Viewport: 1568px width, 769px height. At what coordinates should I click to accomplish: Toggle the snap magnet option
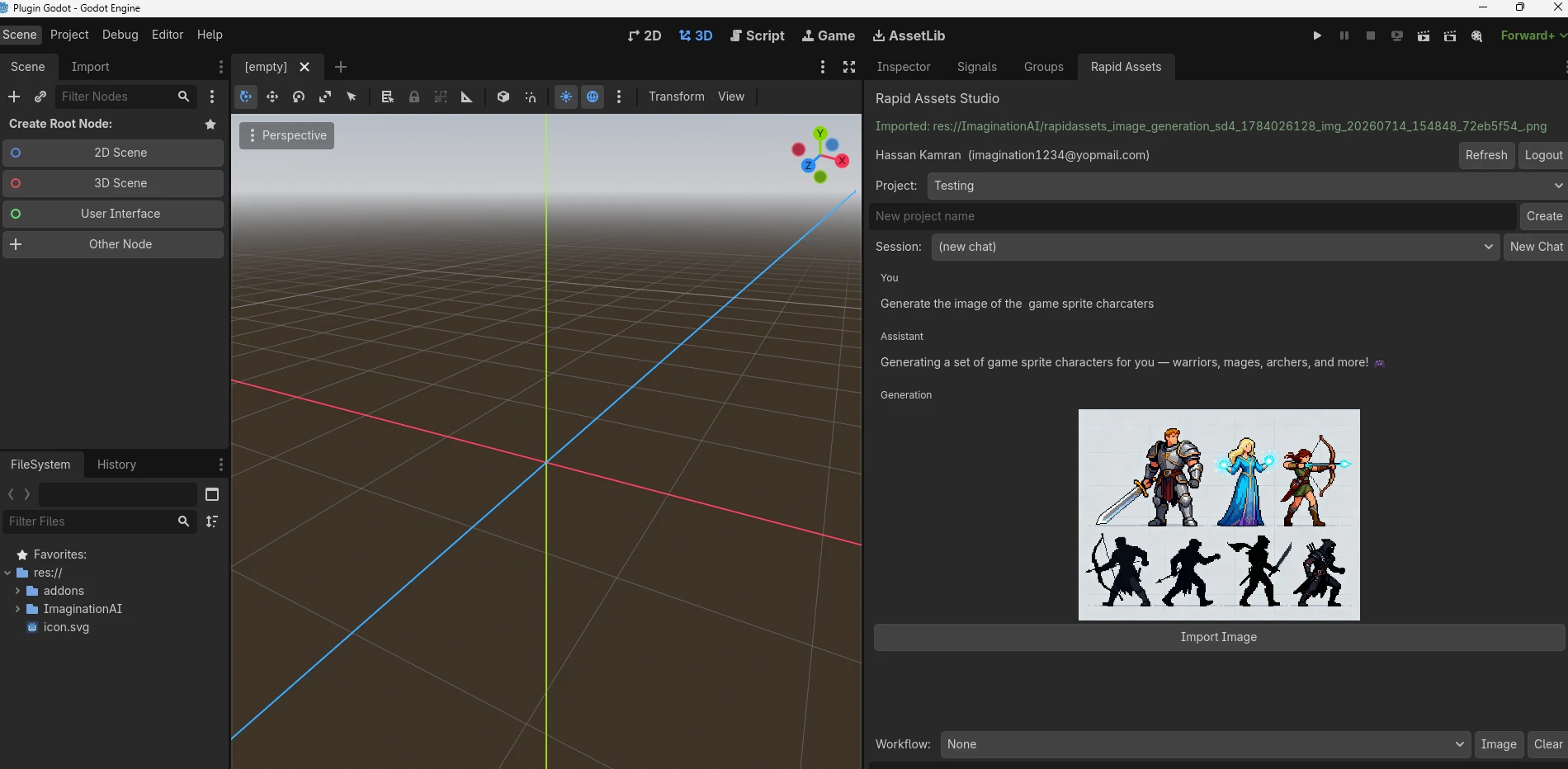(530, 97)
